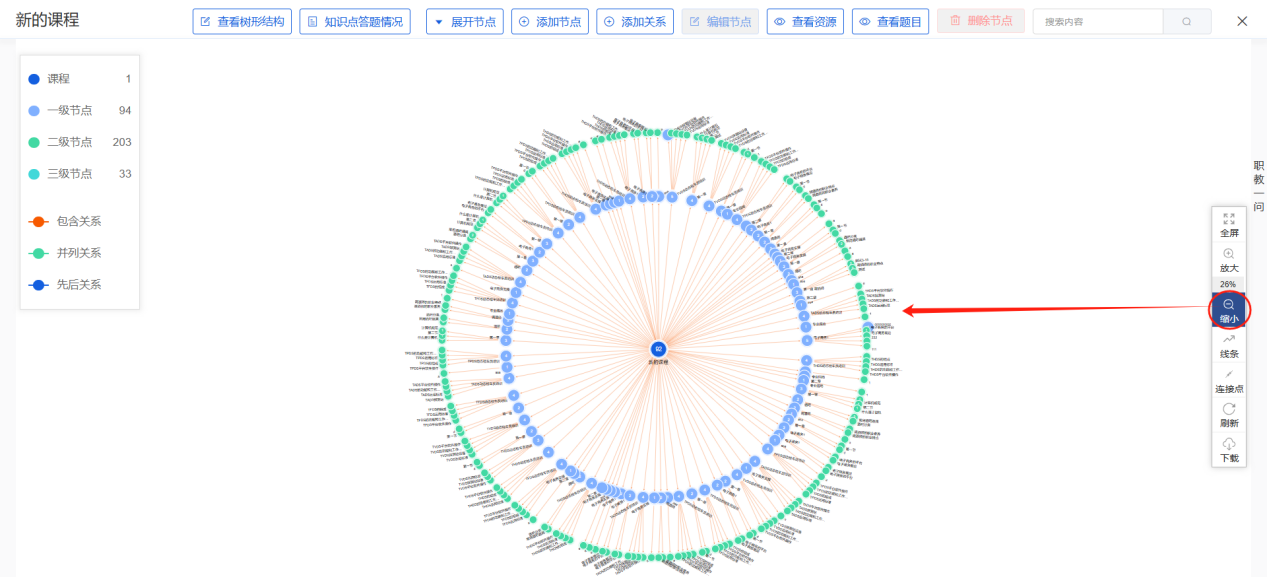Select the 线条 line style icon

tap(1229, 340)
